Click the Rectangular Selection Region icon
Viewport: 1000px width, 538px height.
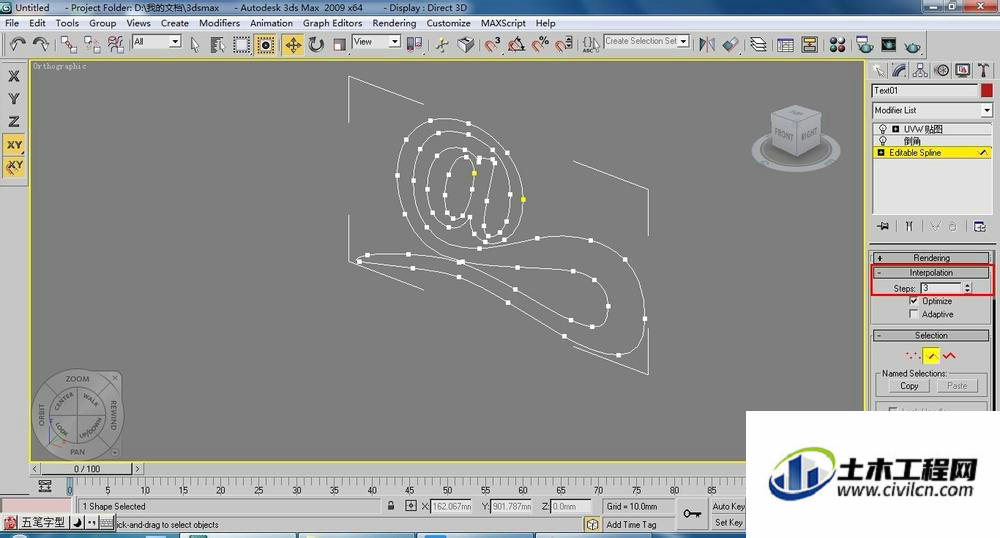pyautogui.click(x=241, y=44)
